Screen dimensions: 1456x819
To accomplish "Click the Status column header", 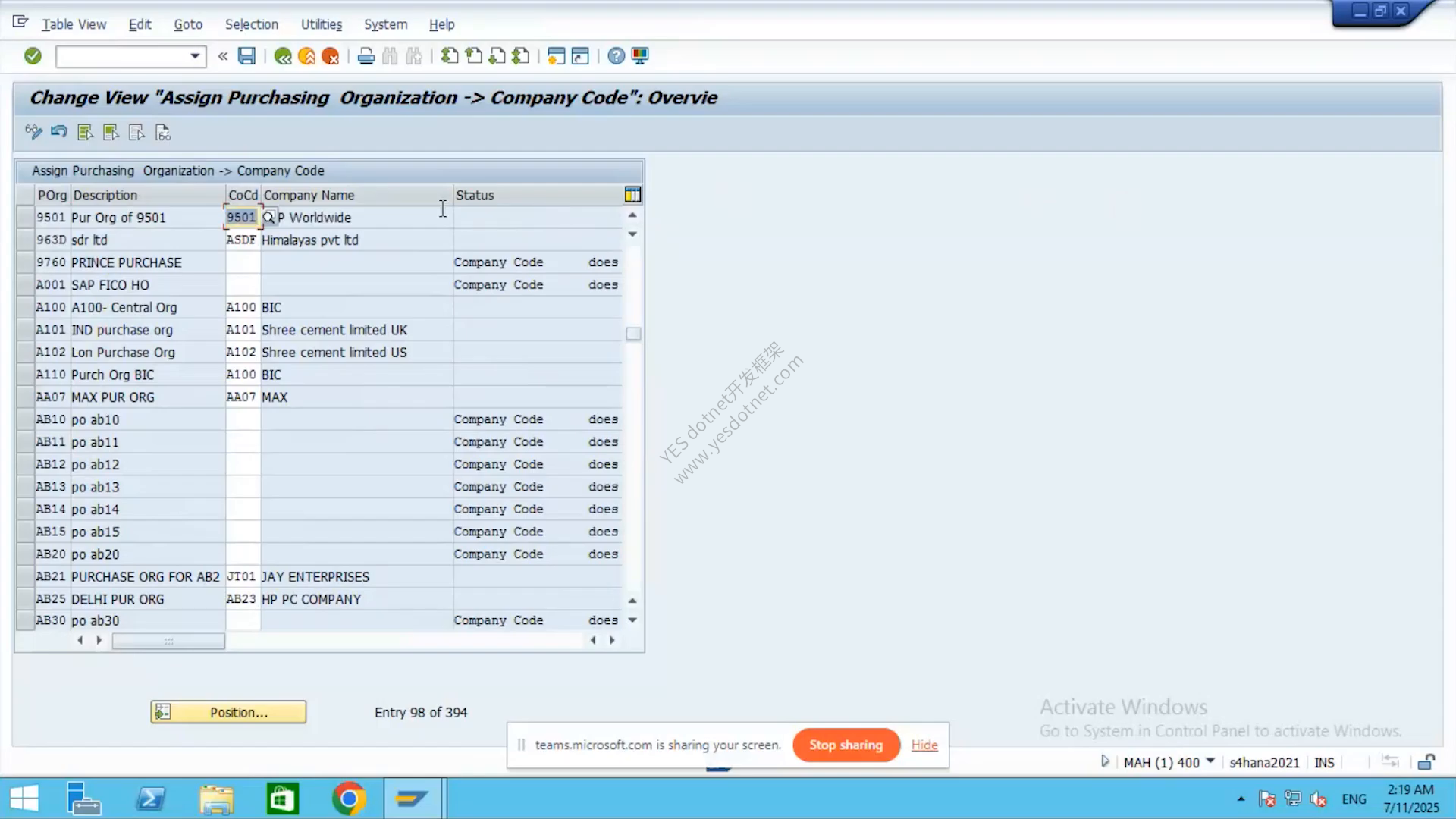I will [x=538, y=195].
